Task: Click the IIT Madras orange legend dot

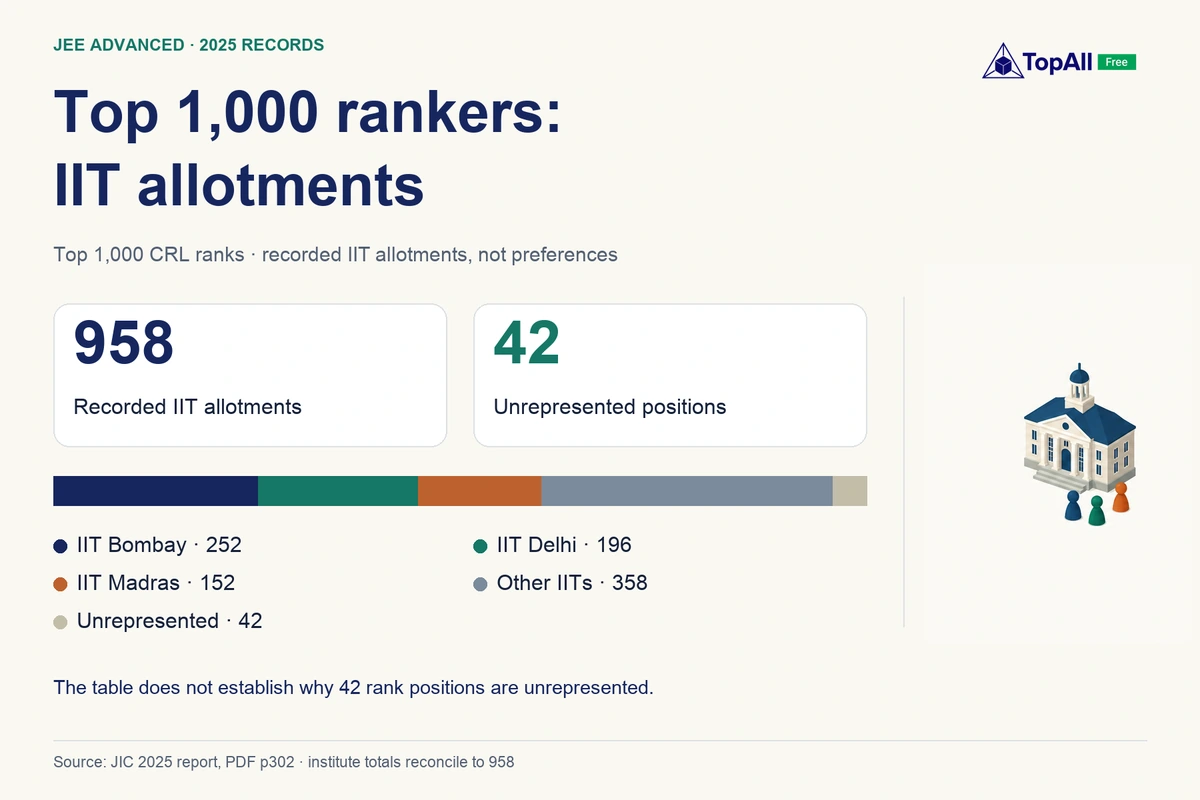Action: 60,583
